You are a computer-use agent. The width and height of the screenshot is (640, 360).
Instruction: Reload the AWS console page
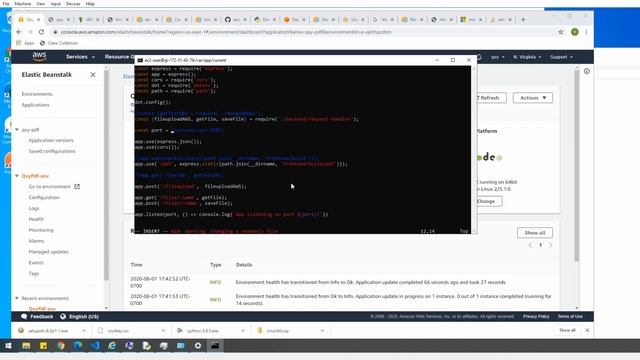click(x=41, y=32)
